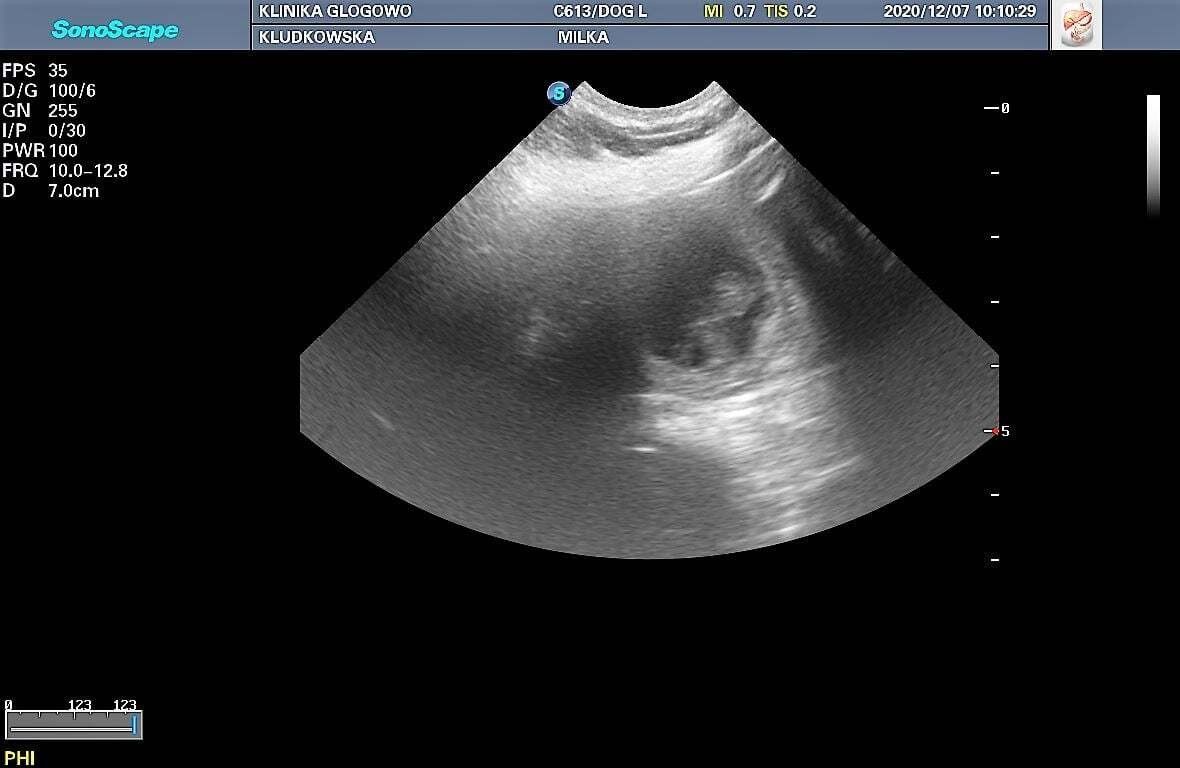The width and height of the screenshot is (1180, 768).
Task: Click the abdominal organs exam preset icon
Action: [1076, 24]
